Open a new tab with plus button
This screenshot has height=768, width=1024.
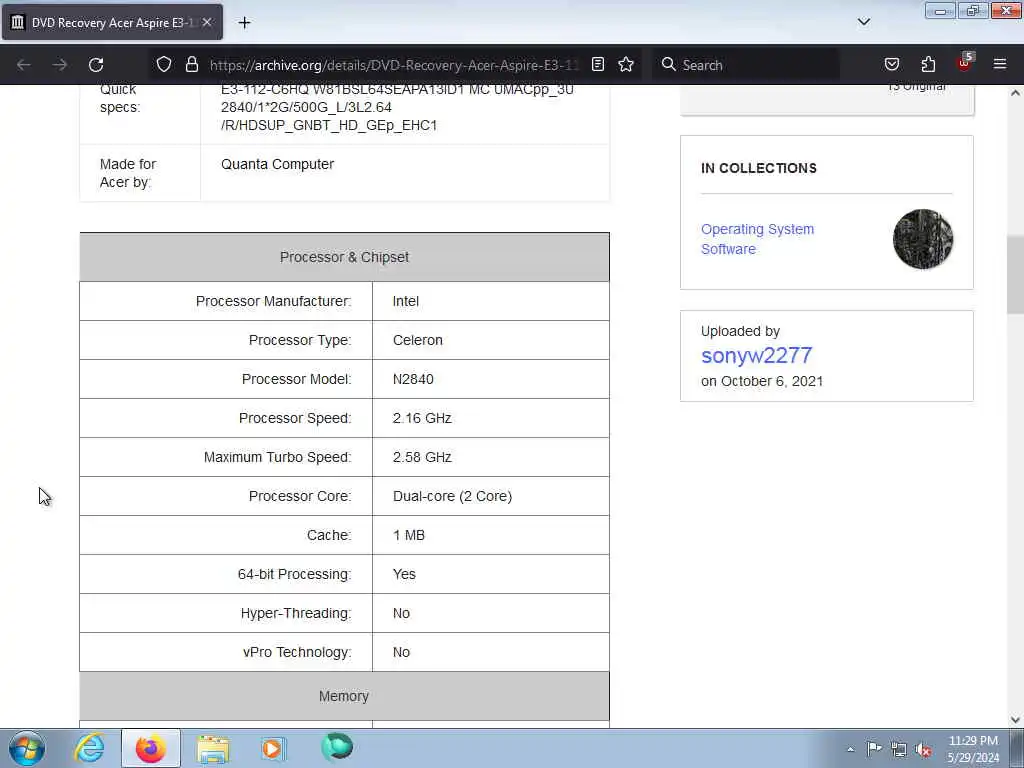click(x=244, y=23)
